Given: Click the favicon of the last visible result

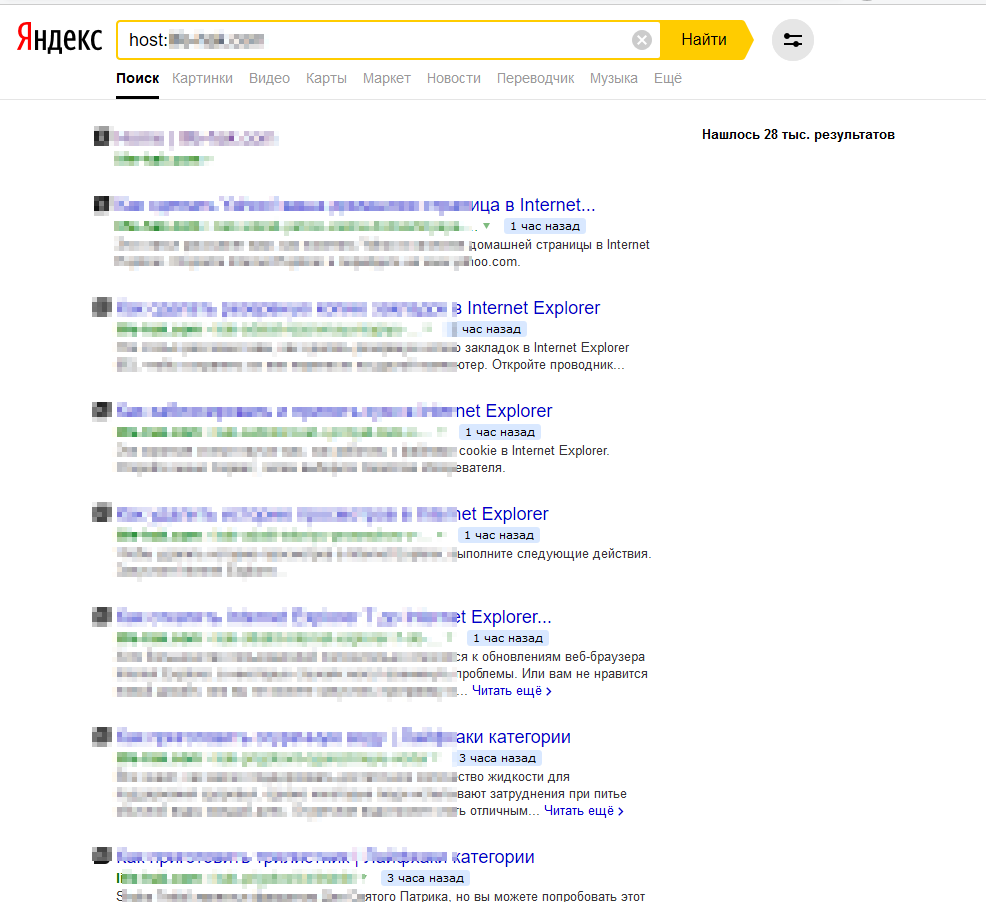Looking at the screenshot, I should point(101,857).
